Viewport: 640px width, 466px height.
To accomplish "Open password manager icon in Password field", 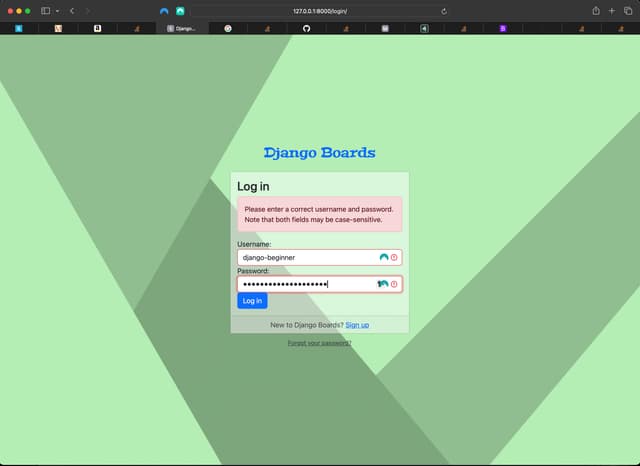I will click(382, 284).
